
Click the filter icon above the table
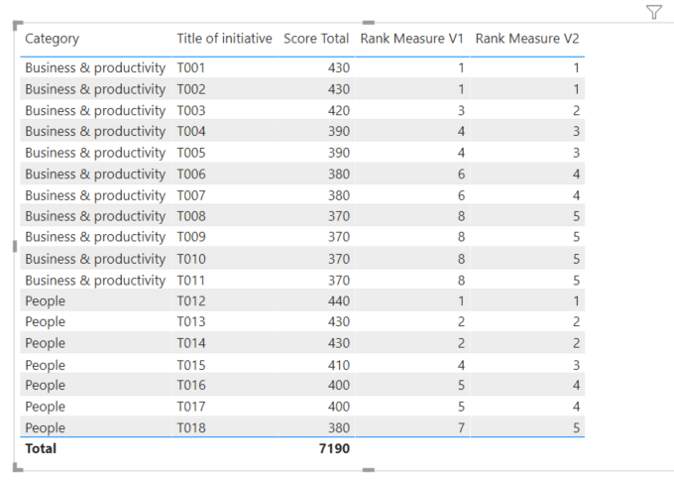653,12
